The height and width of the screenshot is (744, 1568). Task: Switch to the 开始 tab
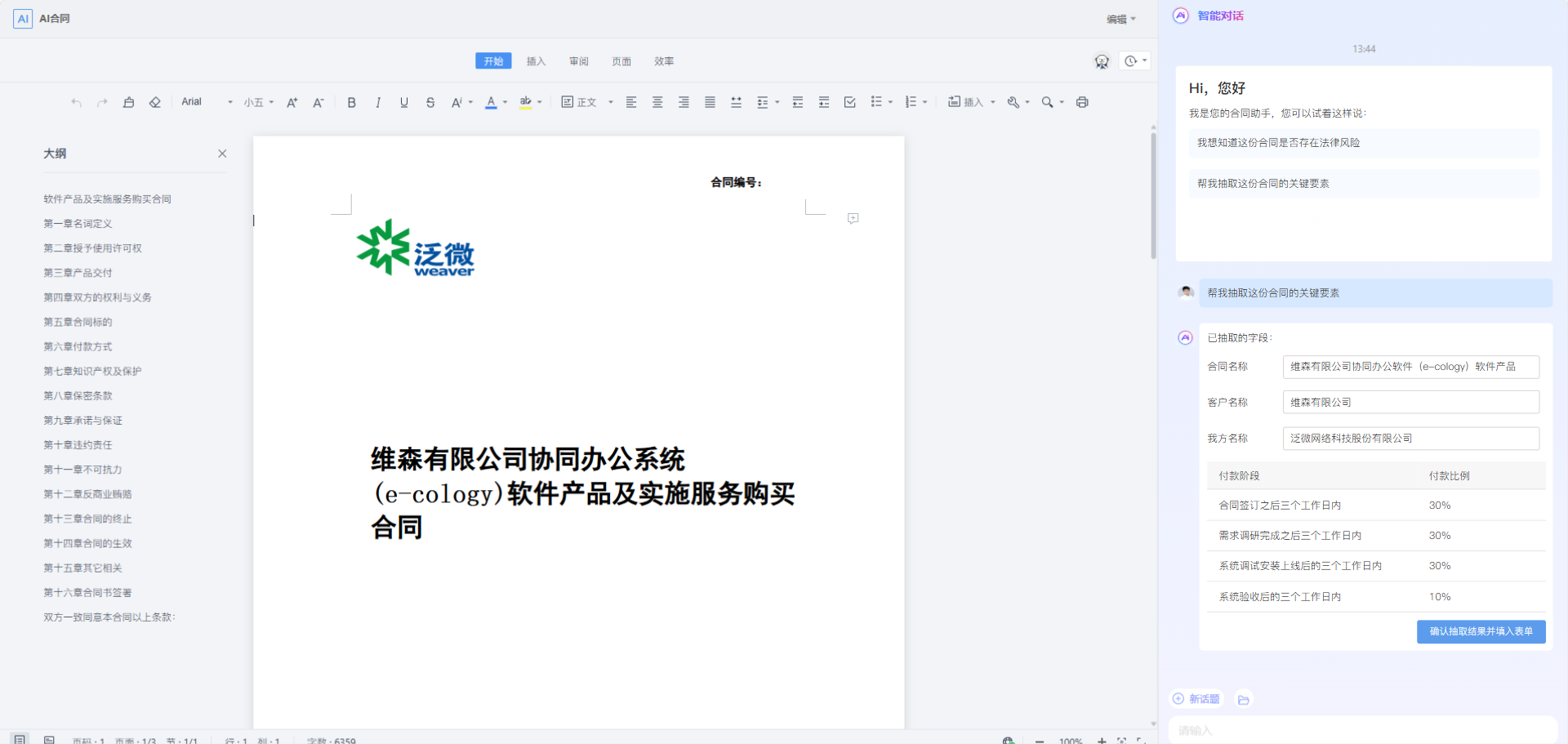tap(493, 61)
